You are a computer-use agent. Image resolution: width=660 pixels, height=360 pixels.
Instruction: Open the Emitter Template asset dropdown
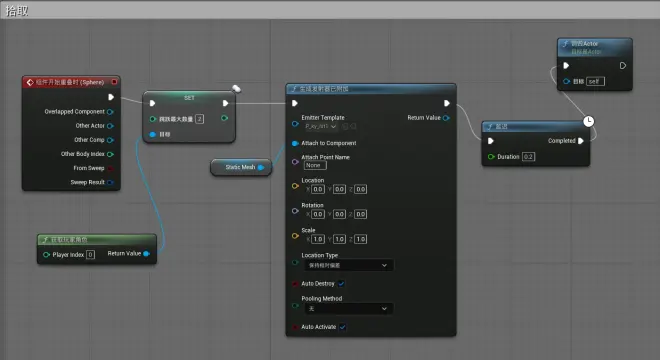[x=321, y=126]
